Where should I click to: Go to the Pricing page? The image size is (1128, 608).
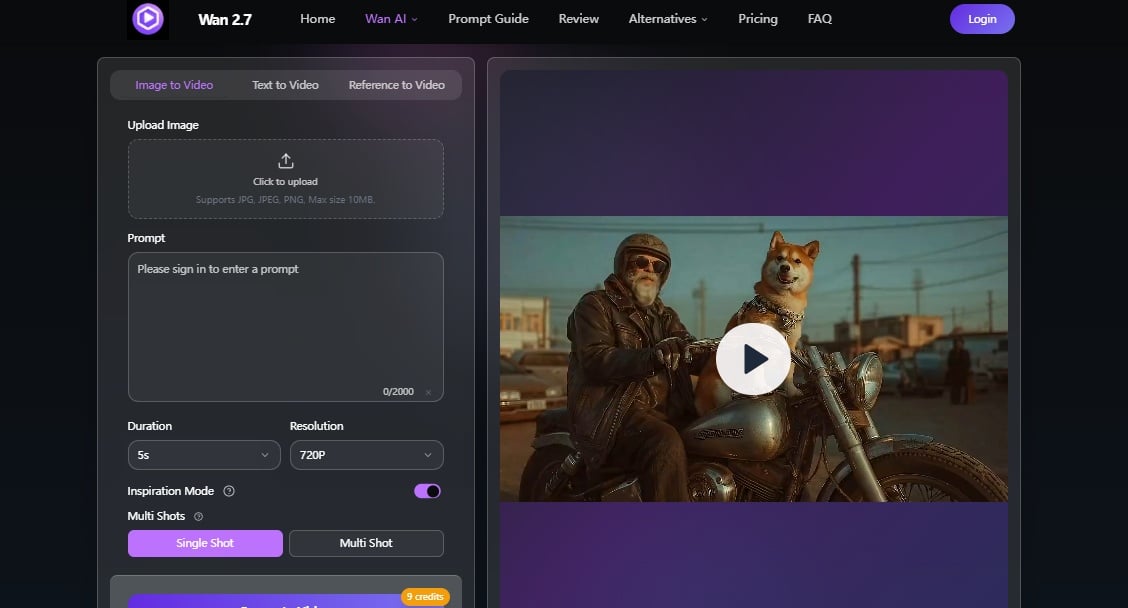[757, 18]
